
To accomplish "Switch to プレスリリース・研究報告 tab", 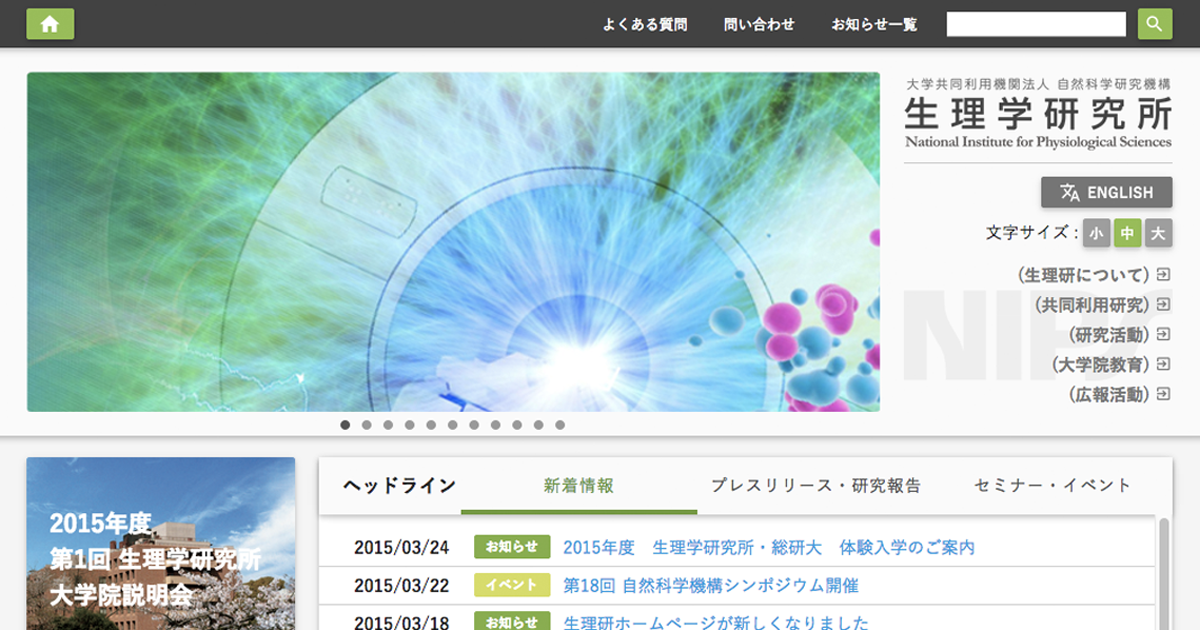I will pyautogui.click(x=815, y=486).
